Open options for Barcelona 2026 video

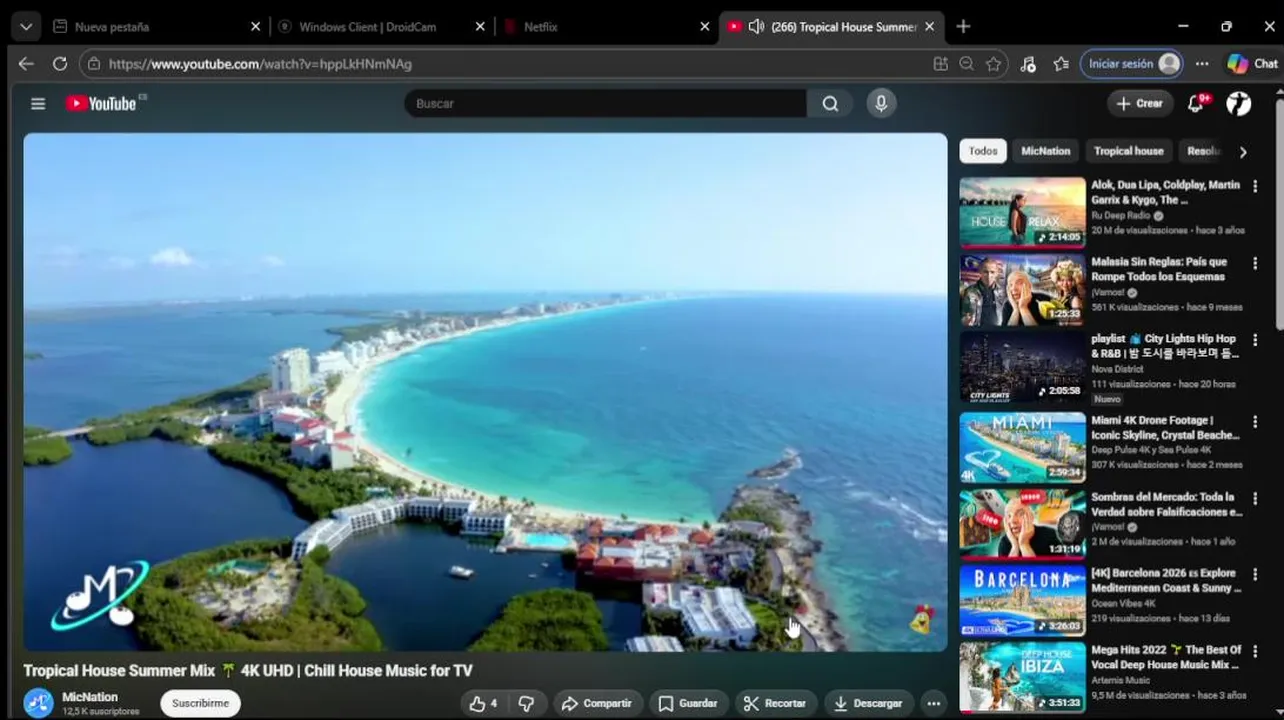1255,574
